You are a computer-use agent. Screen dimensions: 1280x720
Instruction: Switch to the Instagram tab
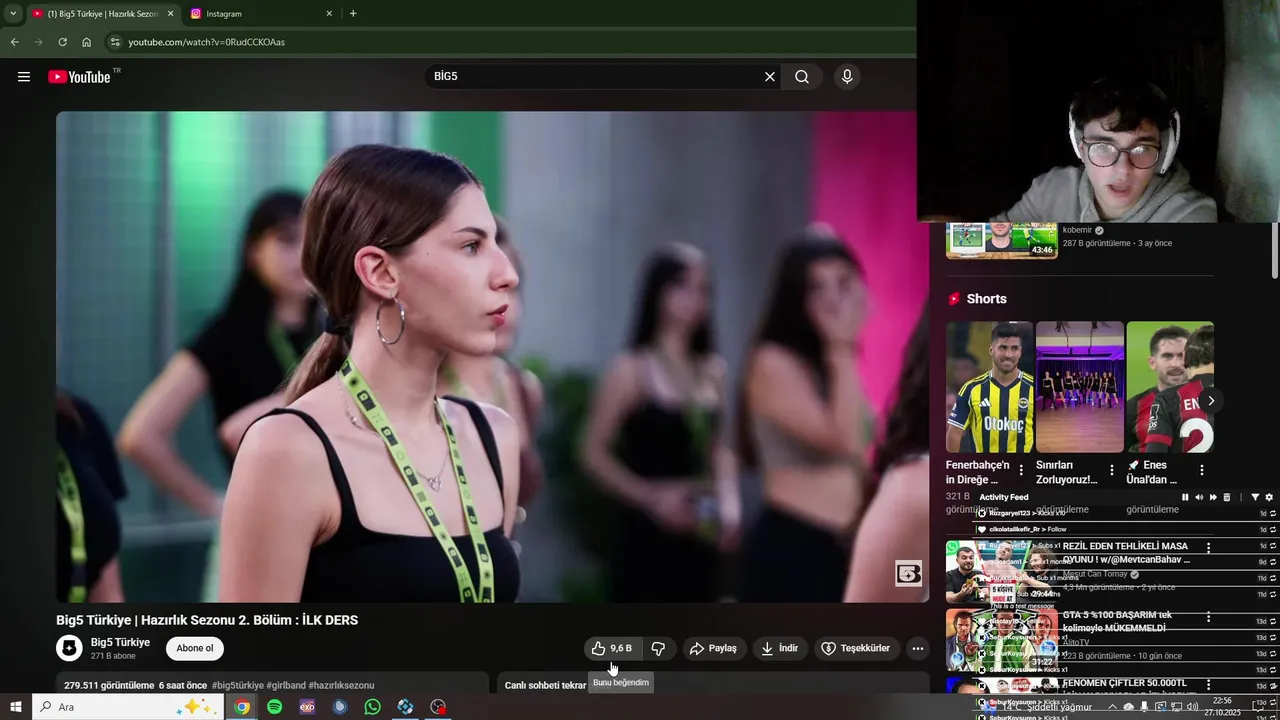(262, 14)
